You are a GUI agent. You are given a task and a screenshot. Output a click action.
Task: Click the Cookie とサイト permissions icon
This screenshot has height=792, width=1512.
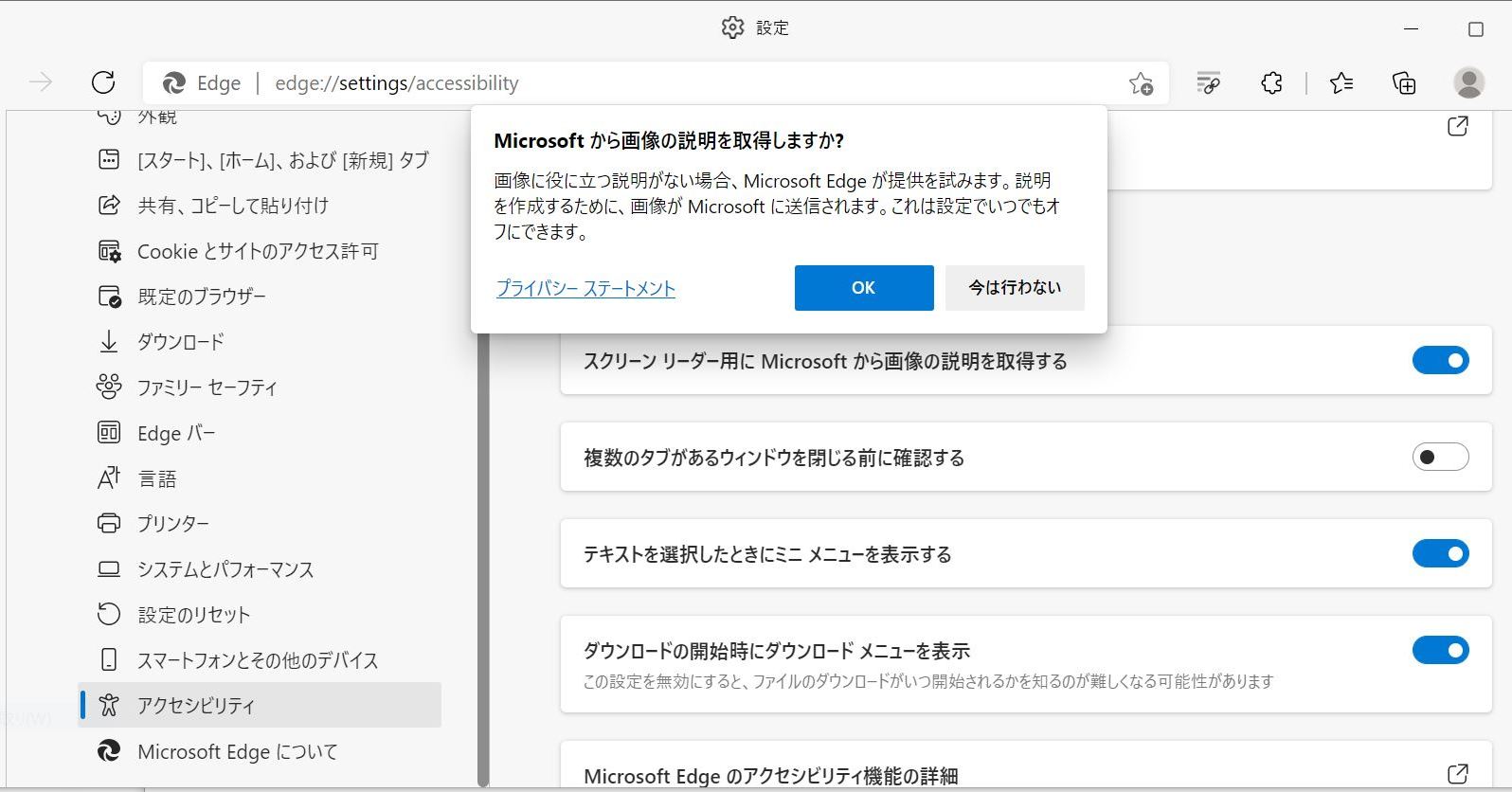[109, 251]
